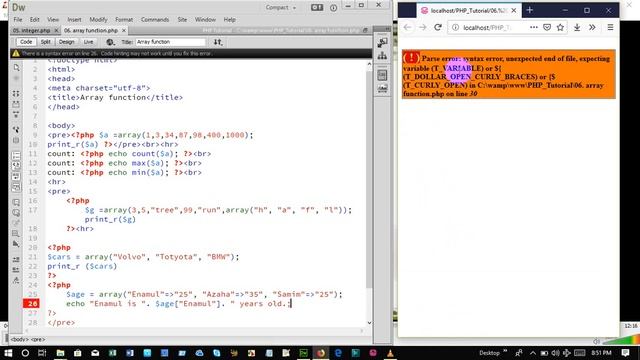Go back in the Firefox window
640x360 pixels.
pyautogui.click(x=407, y=27)
